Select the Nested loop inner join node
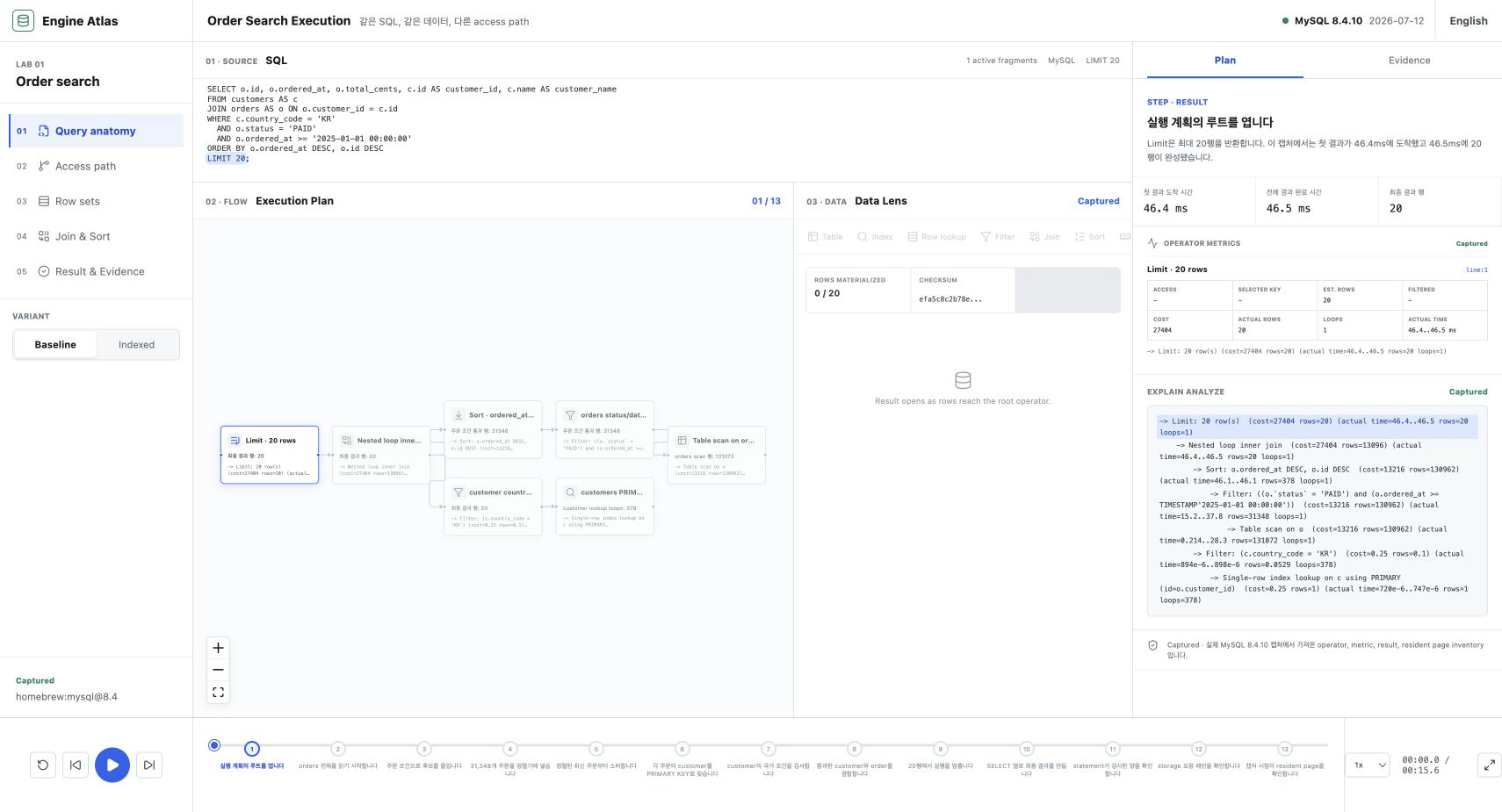 (x=381, y=455)
